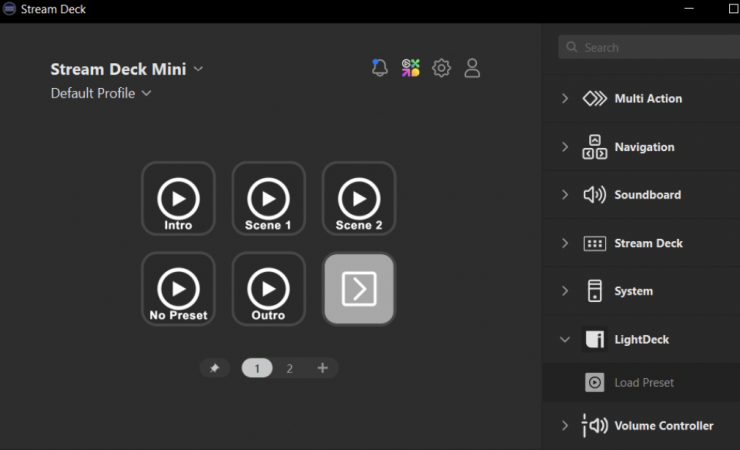Switch to page 1
The image size is (740, 450).
(x=257, y=368)
